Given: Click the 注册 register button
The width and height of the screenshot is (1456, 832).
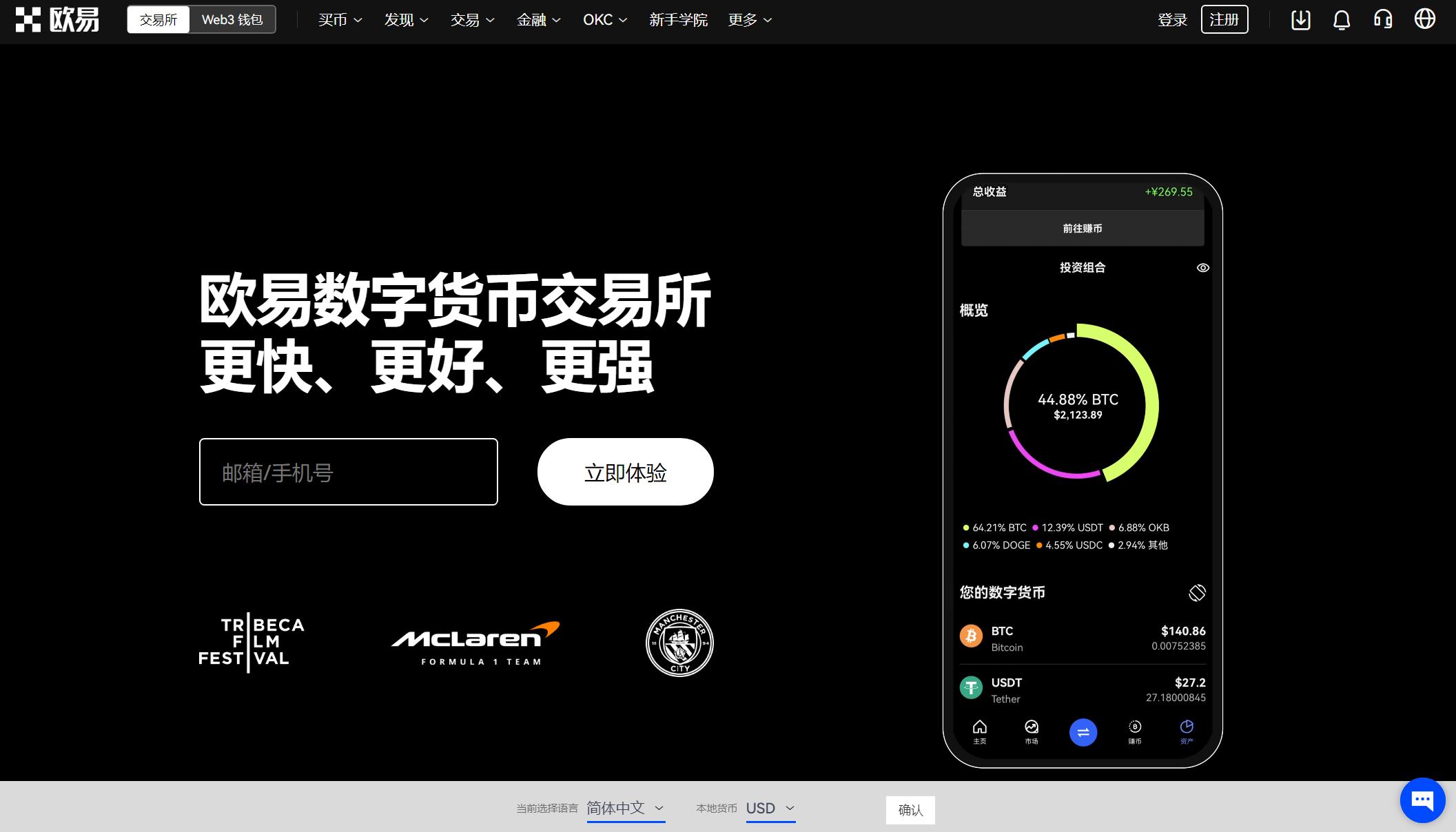Looking at the screenshot, I should tap(1224, 19).
